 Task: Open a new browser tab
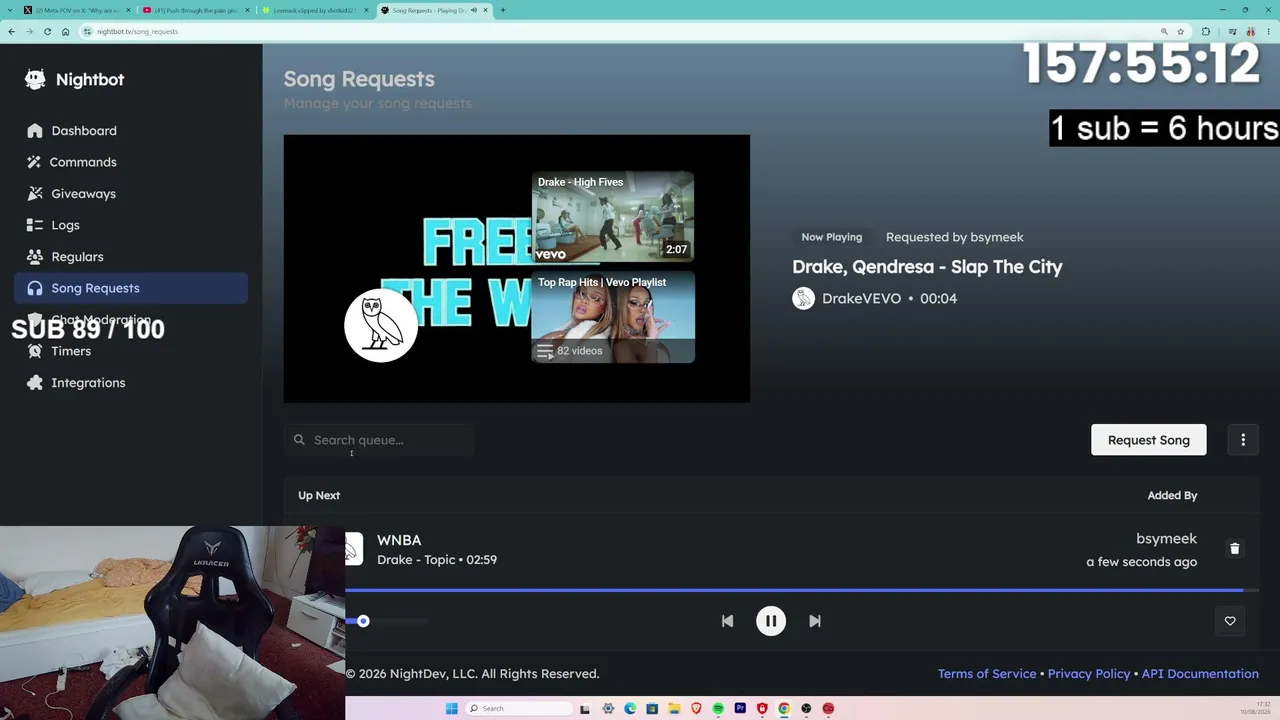tap(502, 10)
